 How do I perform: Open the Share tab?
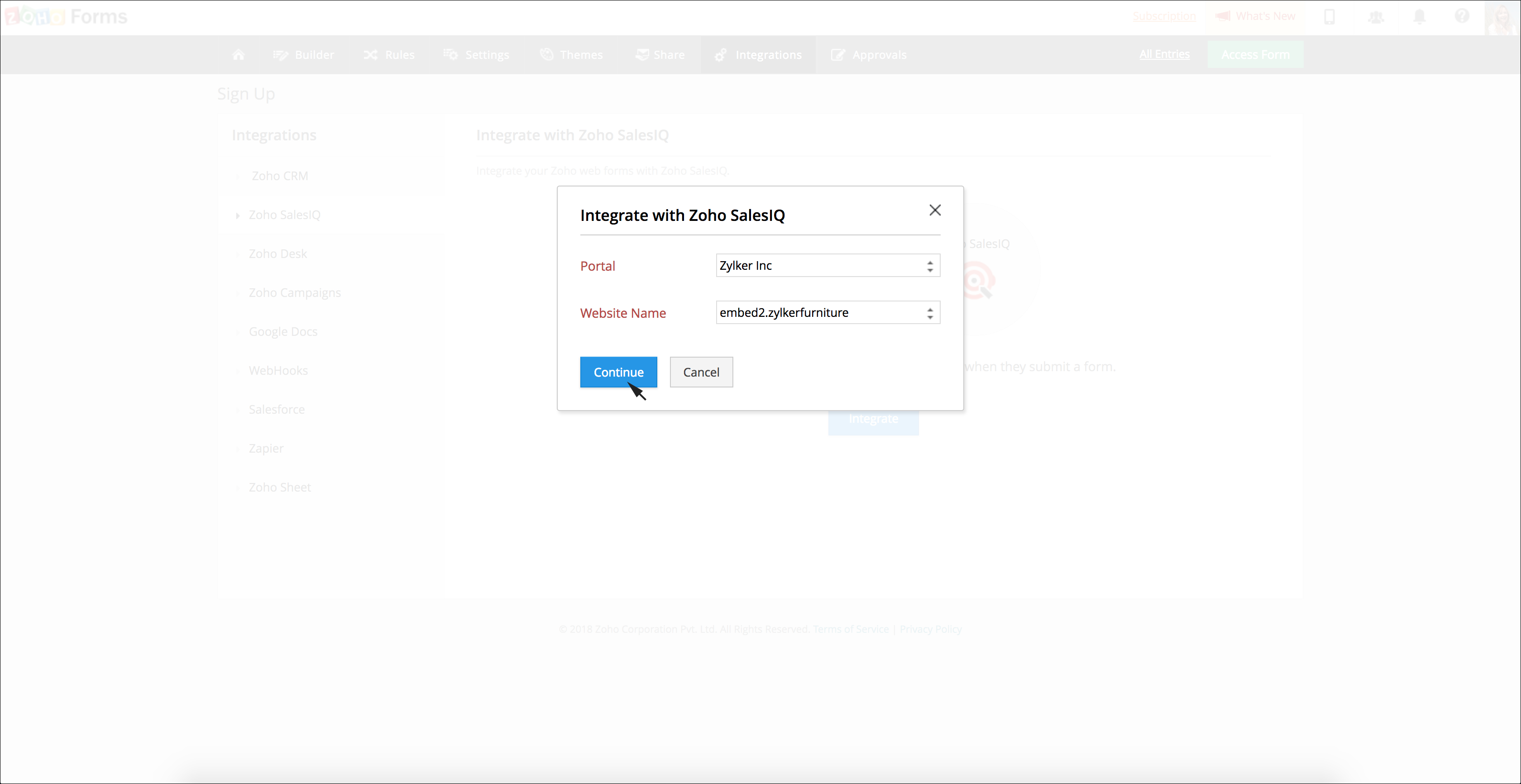(x=660, y=55)
